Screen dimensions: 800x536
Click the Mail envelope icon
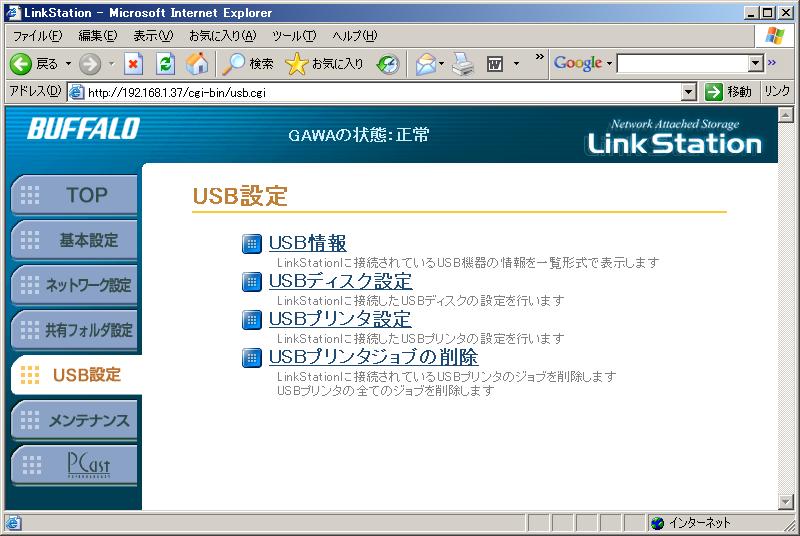pyautogui.click(x=426, y=64)
